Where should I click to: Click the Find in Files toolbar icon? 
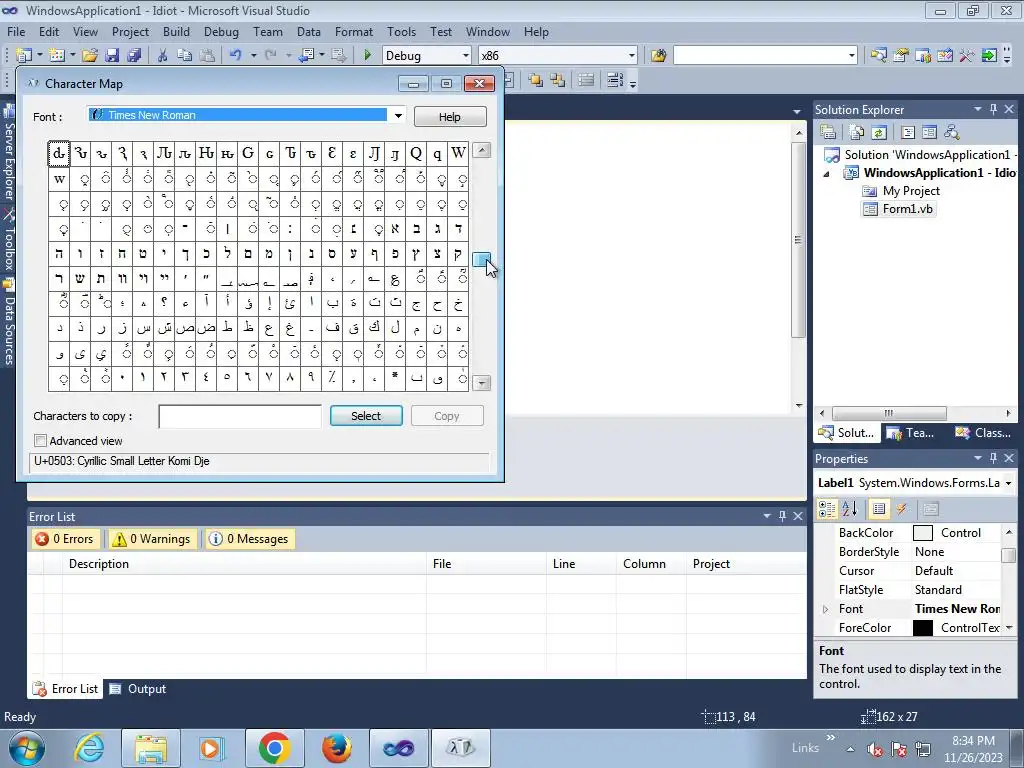(658, 56)
